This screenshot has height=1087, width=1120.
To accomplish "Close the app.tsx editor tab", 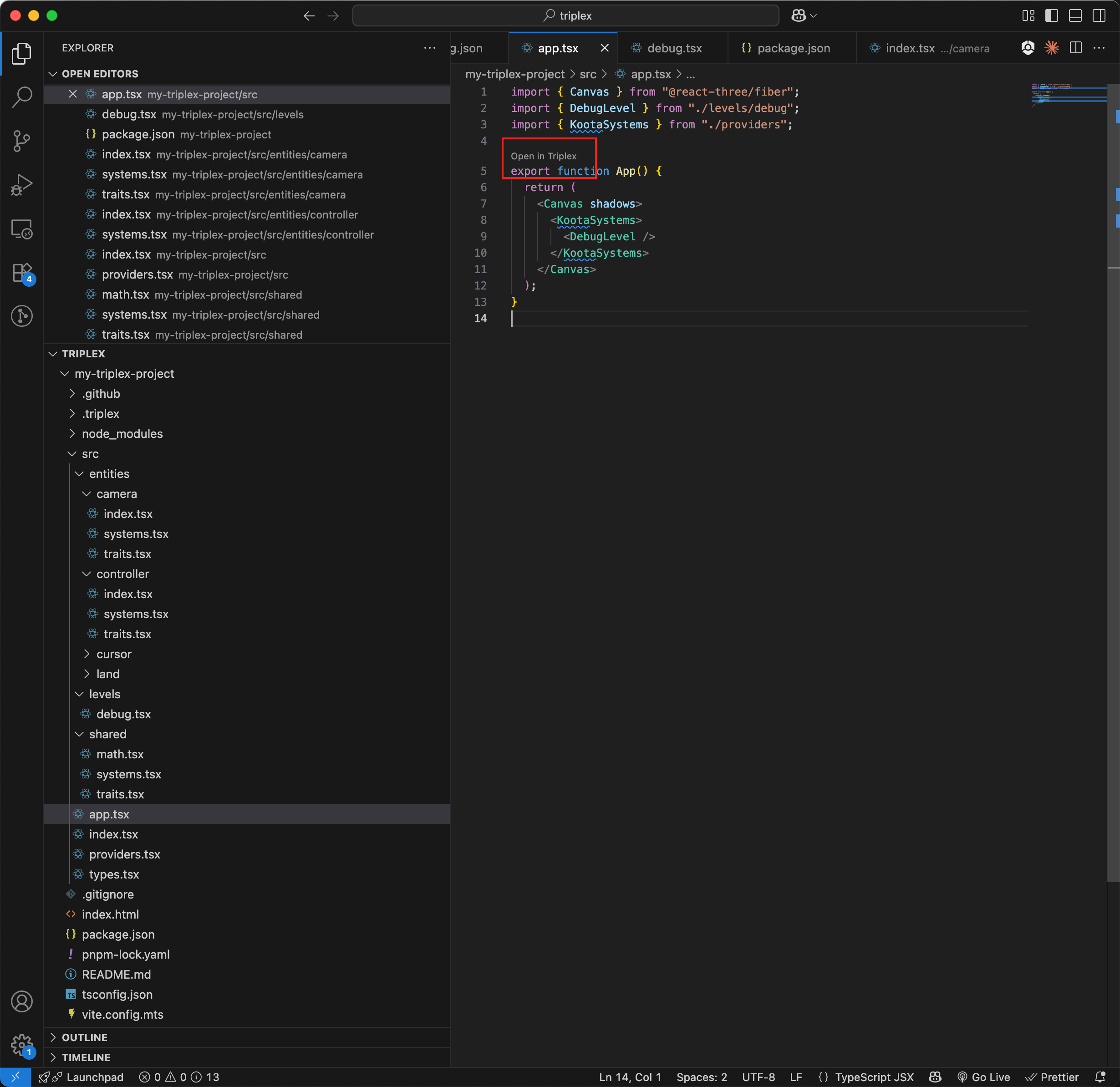I will tap(605, 48).
